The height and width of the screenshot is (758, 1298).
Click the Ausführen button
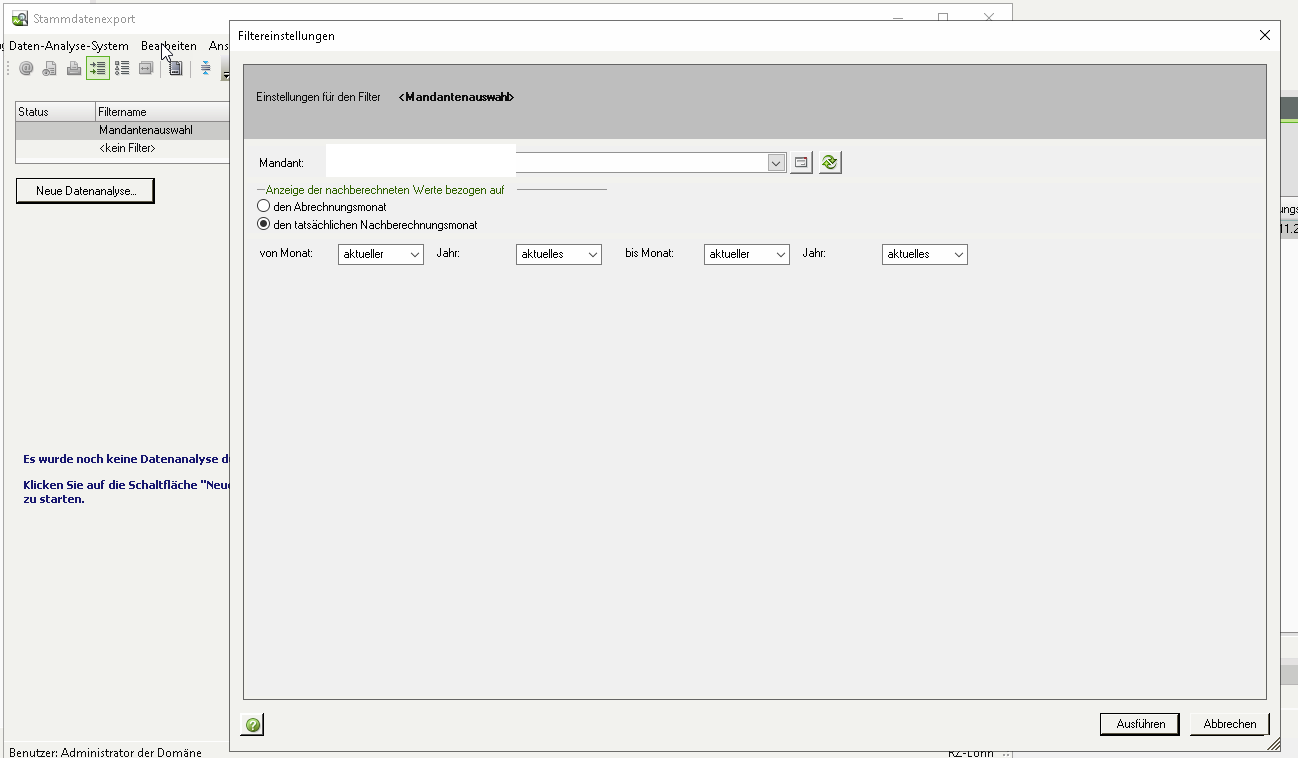tap(1139, 724)
